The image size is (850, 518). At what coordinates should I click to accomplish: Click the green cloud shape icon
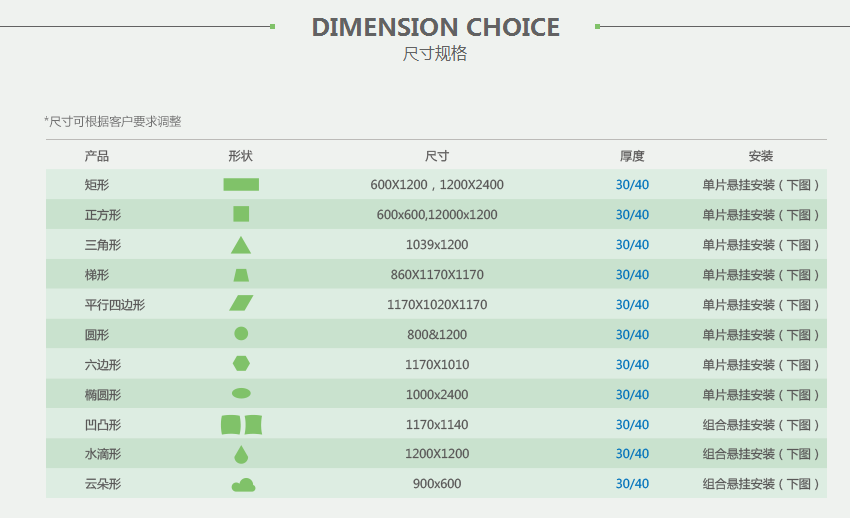coord(243,485)
